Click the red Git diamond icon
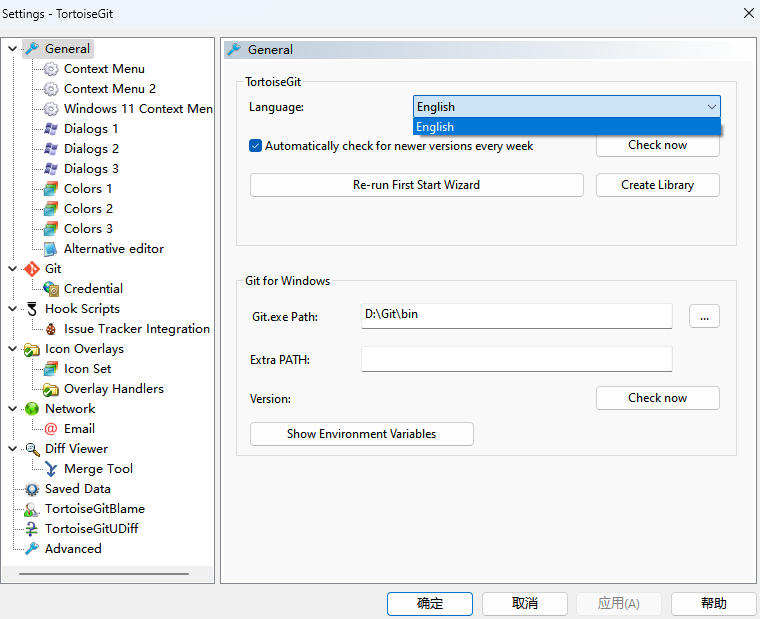Image resolution: width=760 pixels, height=619 pixels. [32, 269]
